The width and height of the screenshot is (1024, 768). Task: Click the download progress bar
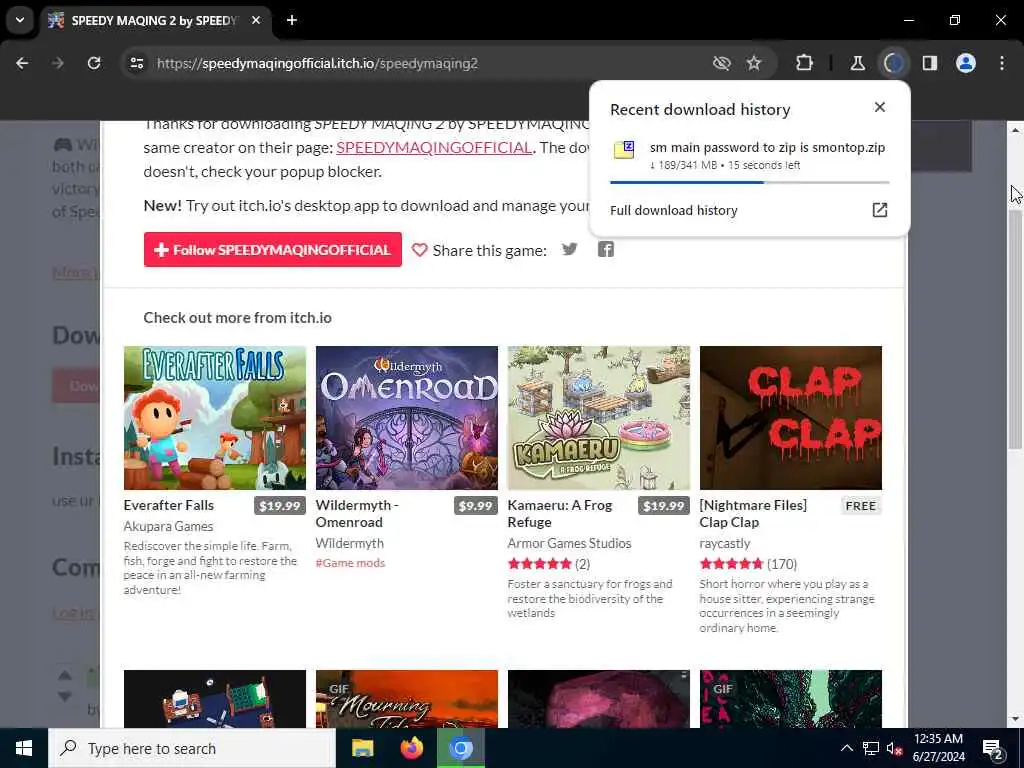tap(750, 182)
